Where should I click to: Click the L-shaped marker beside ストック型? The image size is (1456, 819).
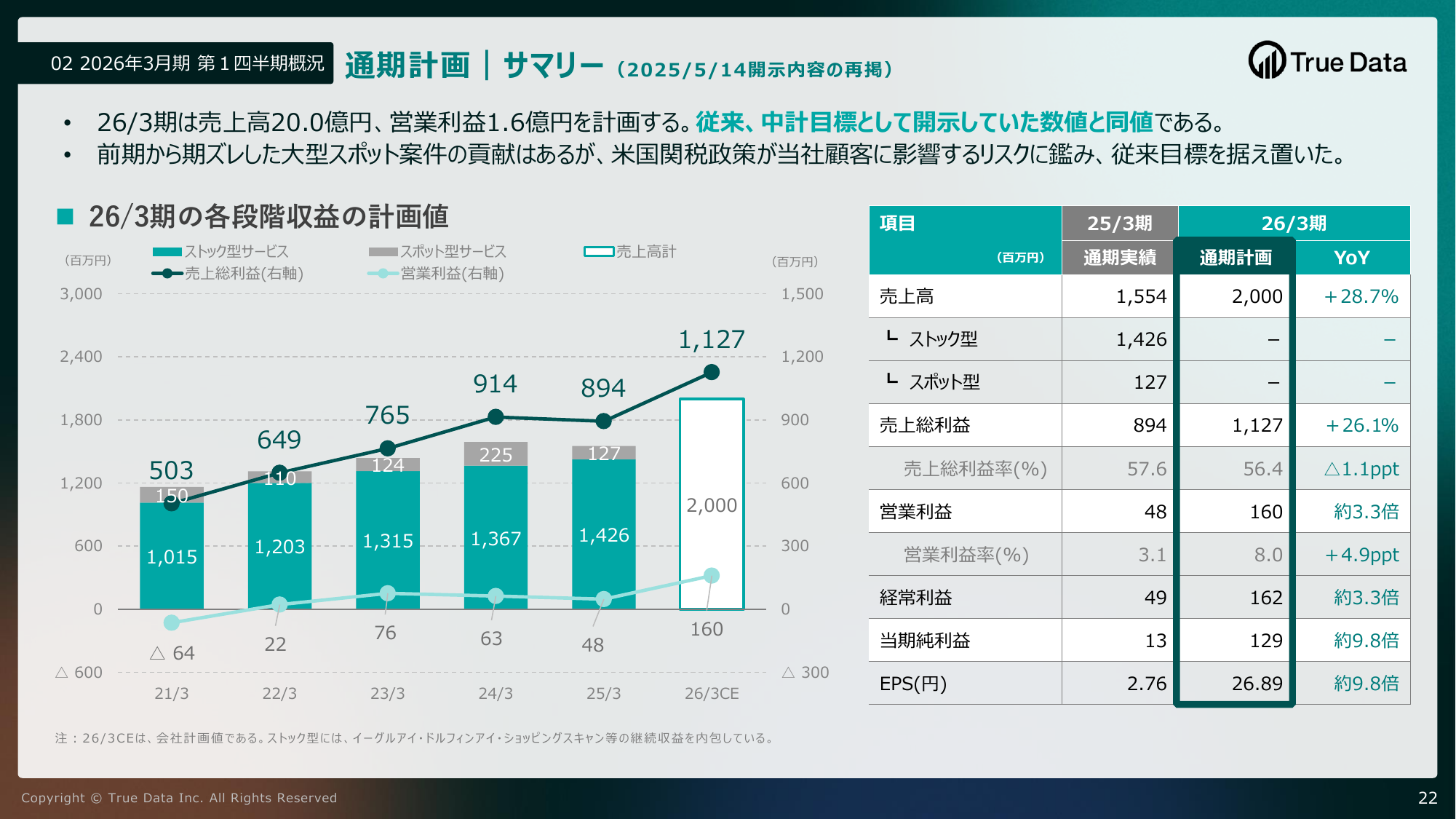pyautogui.click(x=892, y=336)
